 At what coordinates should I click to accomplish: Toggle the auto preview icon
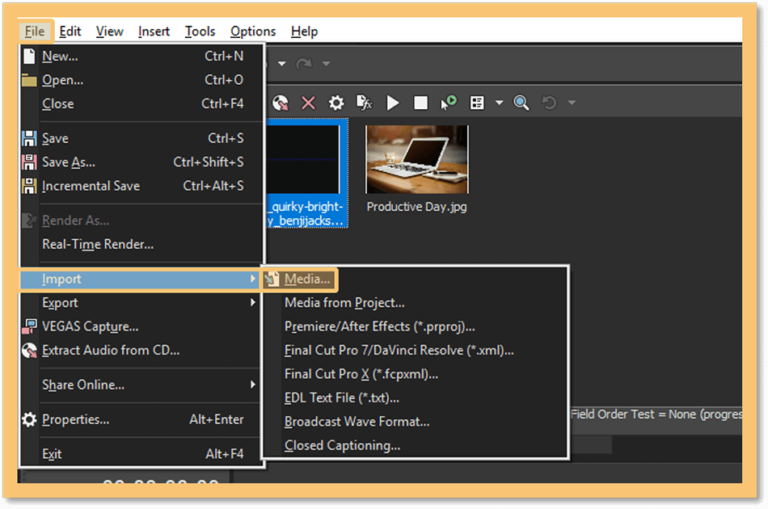(x=448, y=103)
